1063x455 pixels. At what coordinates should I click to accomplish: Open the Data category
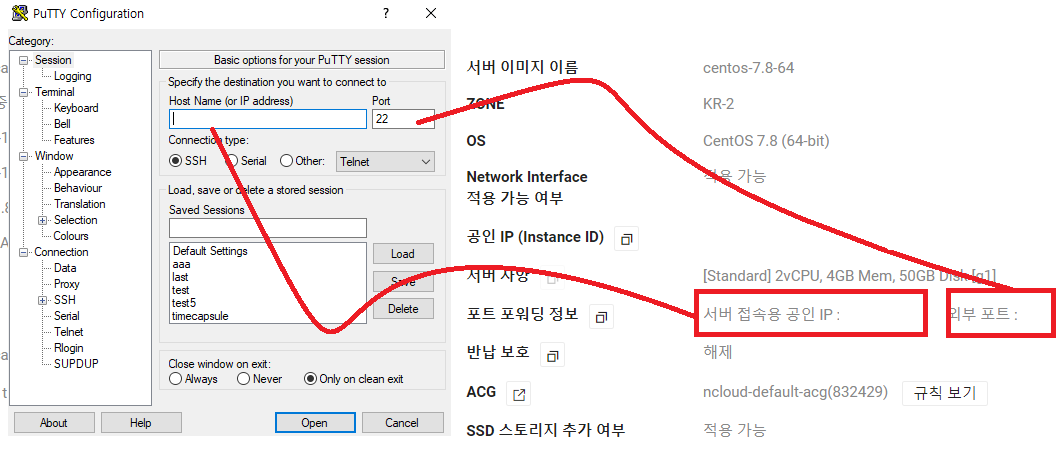65,269
